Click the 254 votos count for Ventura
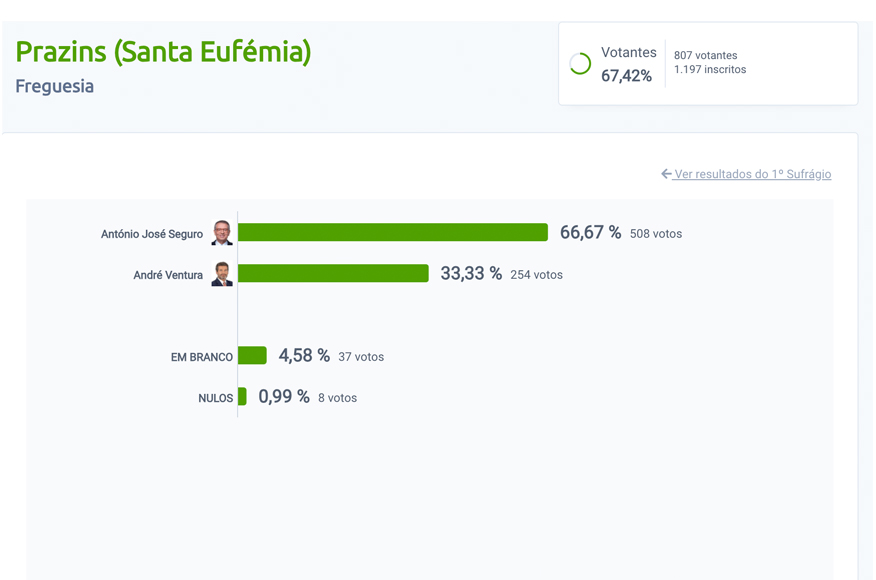This screenshot has width=876, height=580. pos(536,274)
